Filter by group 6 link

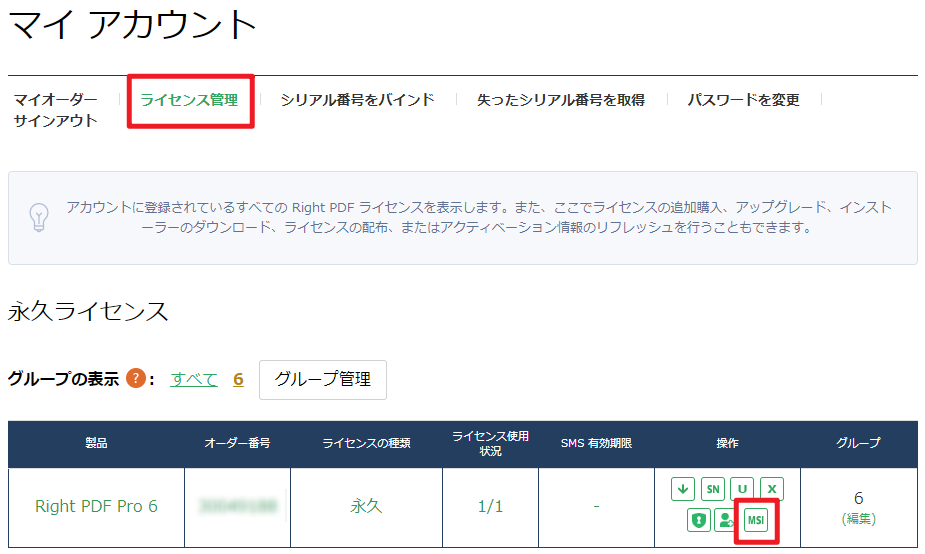pyautogui.click(x=238, y=379)
